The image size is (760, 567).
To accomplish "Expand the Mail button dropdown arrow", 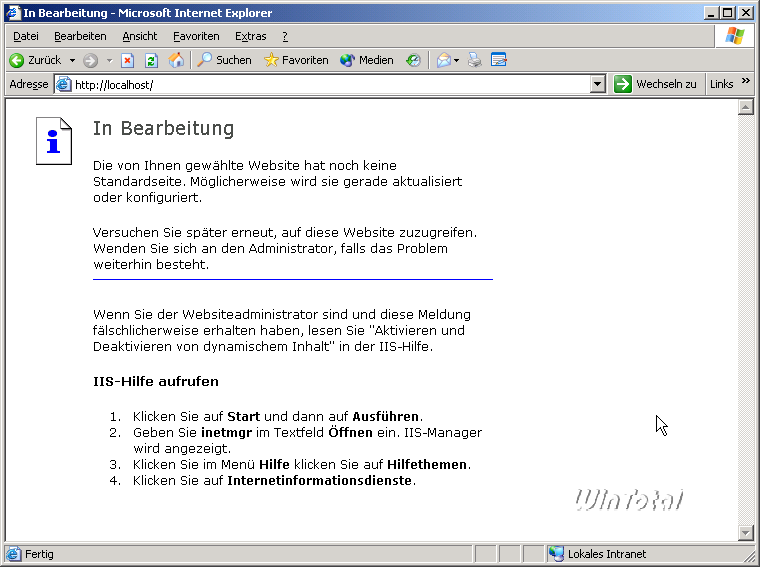I will pyautogui.click(x=457, y=61).
